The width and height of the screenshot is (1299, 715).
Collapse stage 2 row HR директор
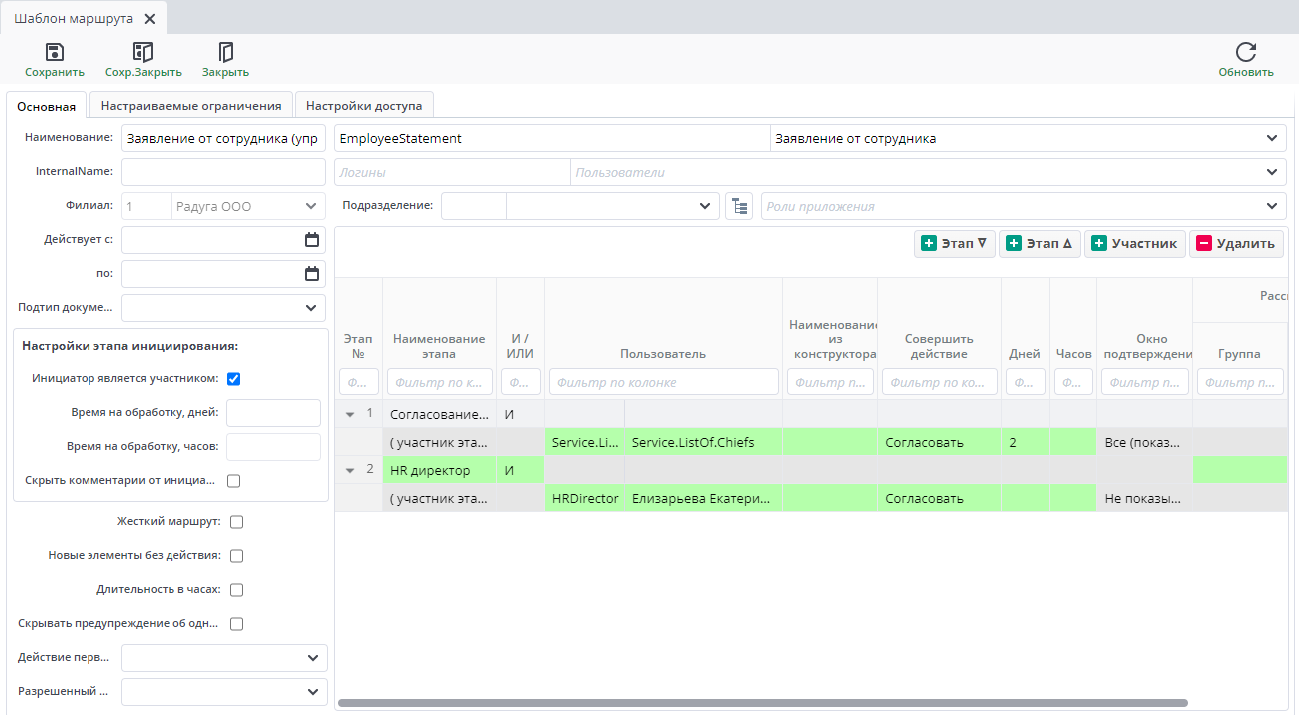coord(350,470)
